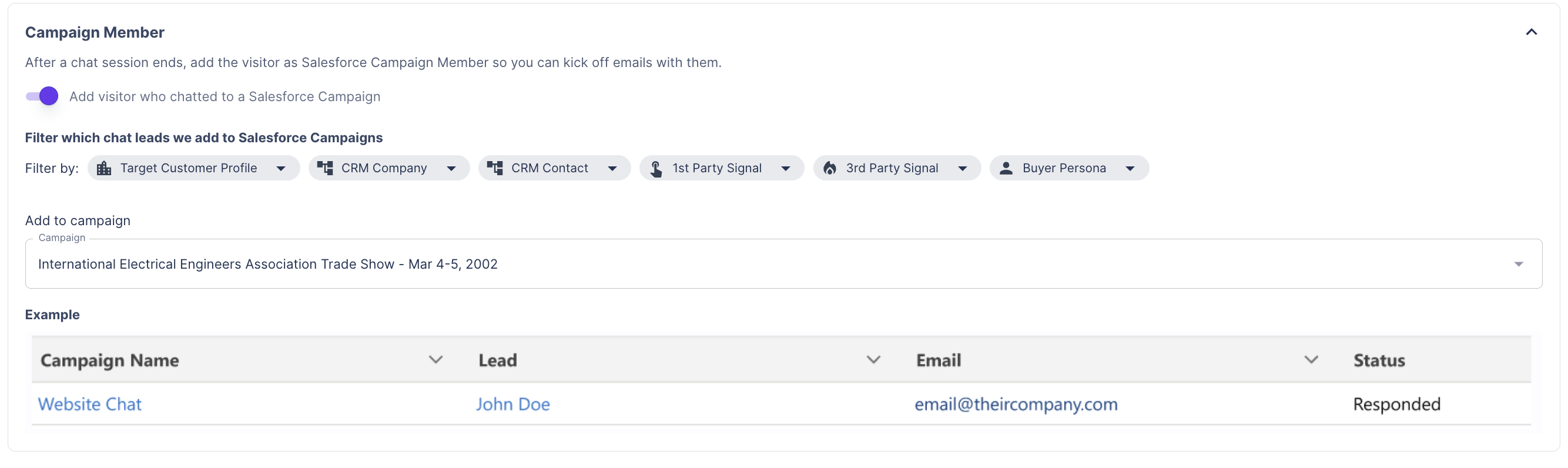Open Target Customer Profile filter dropdown arrow
Screen dimensions: 1568x468
click(x=280, y=169)
